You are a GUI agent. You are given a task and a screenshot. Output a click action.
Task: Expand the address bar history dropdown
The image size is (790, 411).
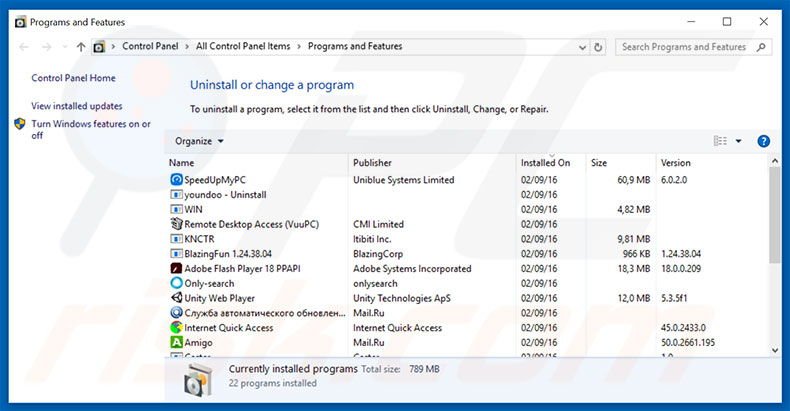582,47
